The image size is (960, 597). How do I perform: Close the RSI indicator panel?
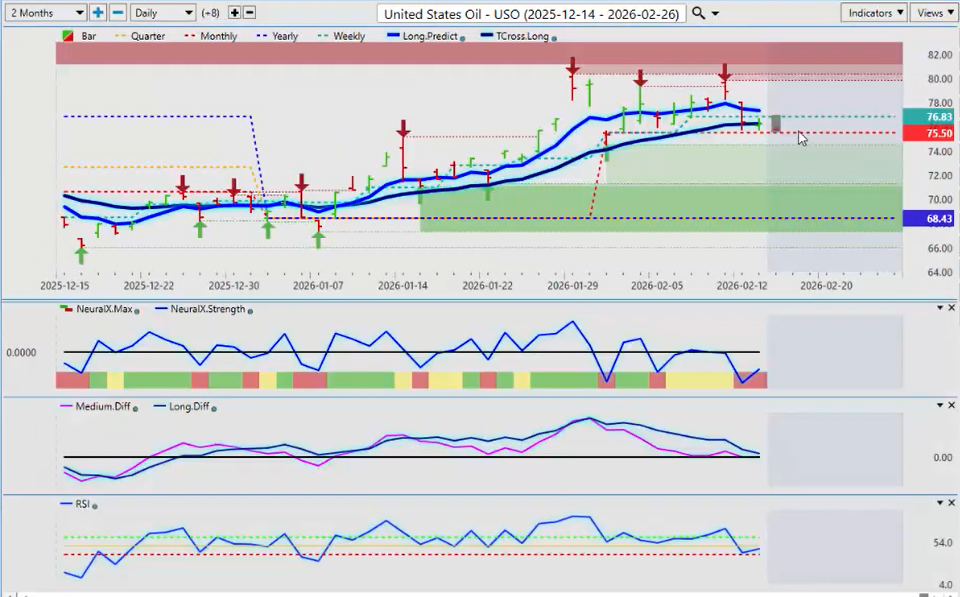click(951, 503)
